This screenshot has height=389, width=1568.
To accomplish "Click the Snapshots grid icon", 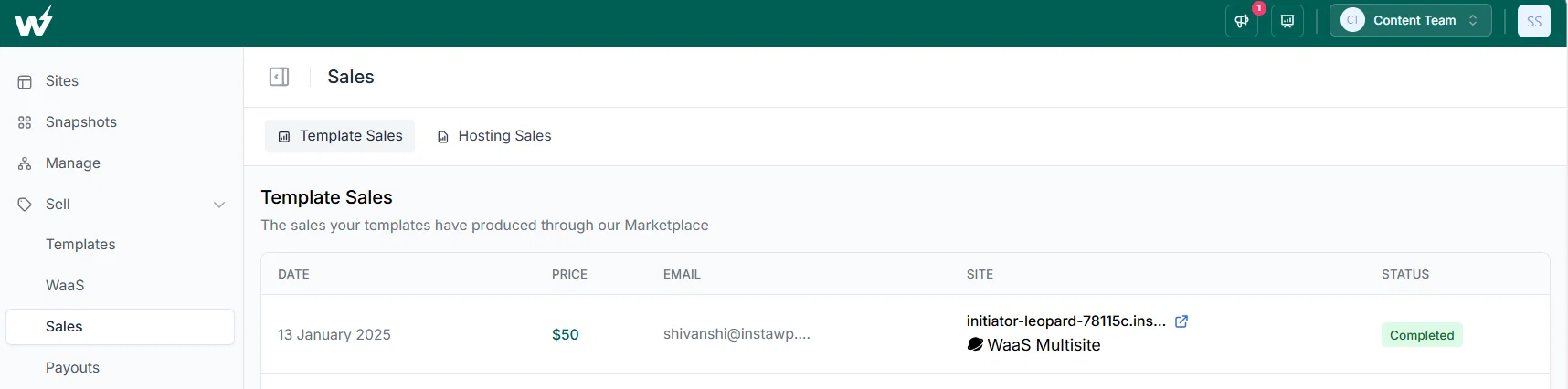I will 25,122.
